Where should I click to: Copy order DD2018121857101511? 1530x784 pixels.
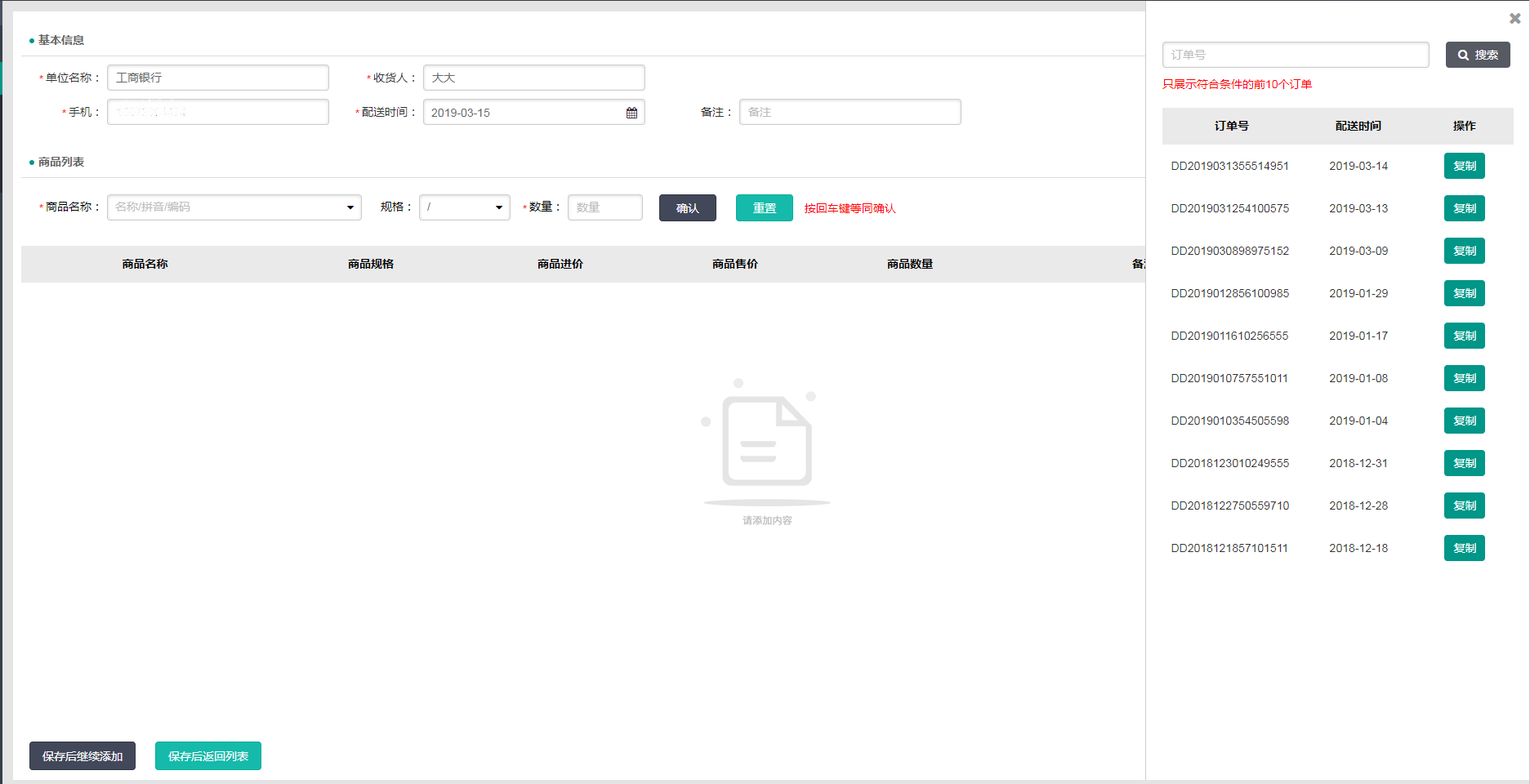click(x=1464, y=548)
